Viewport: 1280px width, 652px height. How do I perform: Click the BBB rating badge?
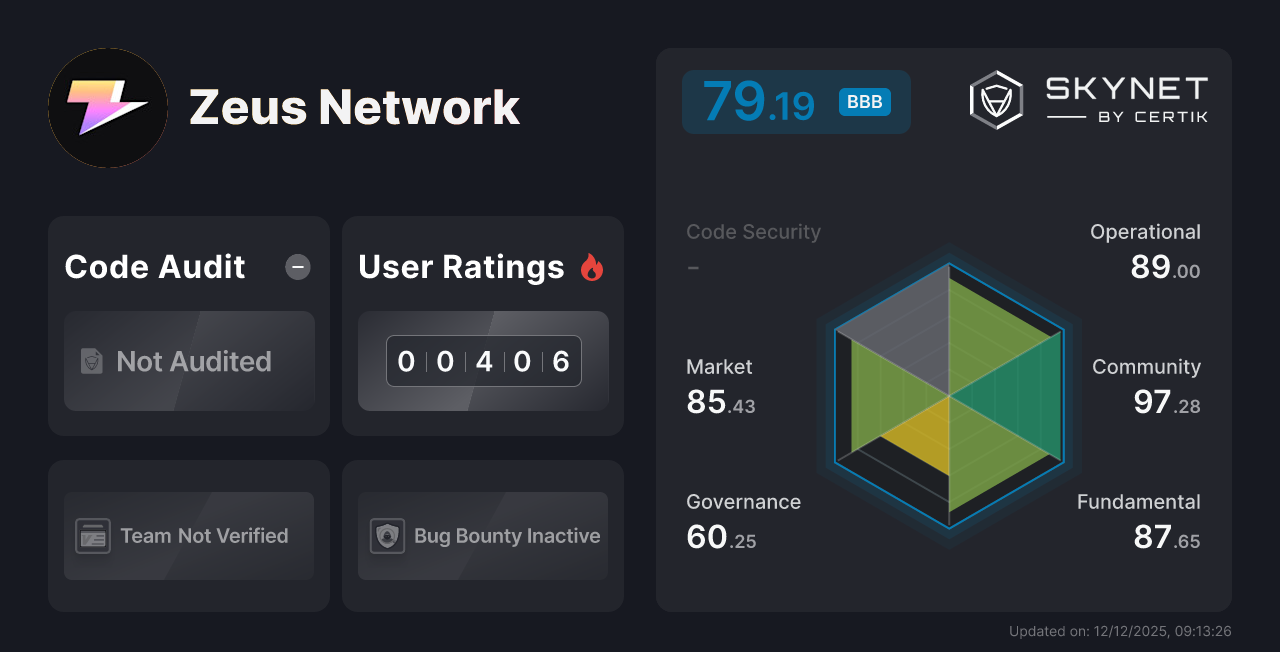pyautogui.click(x=863, y=101)
